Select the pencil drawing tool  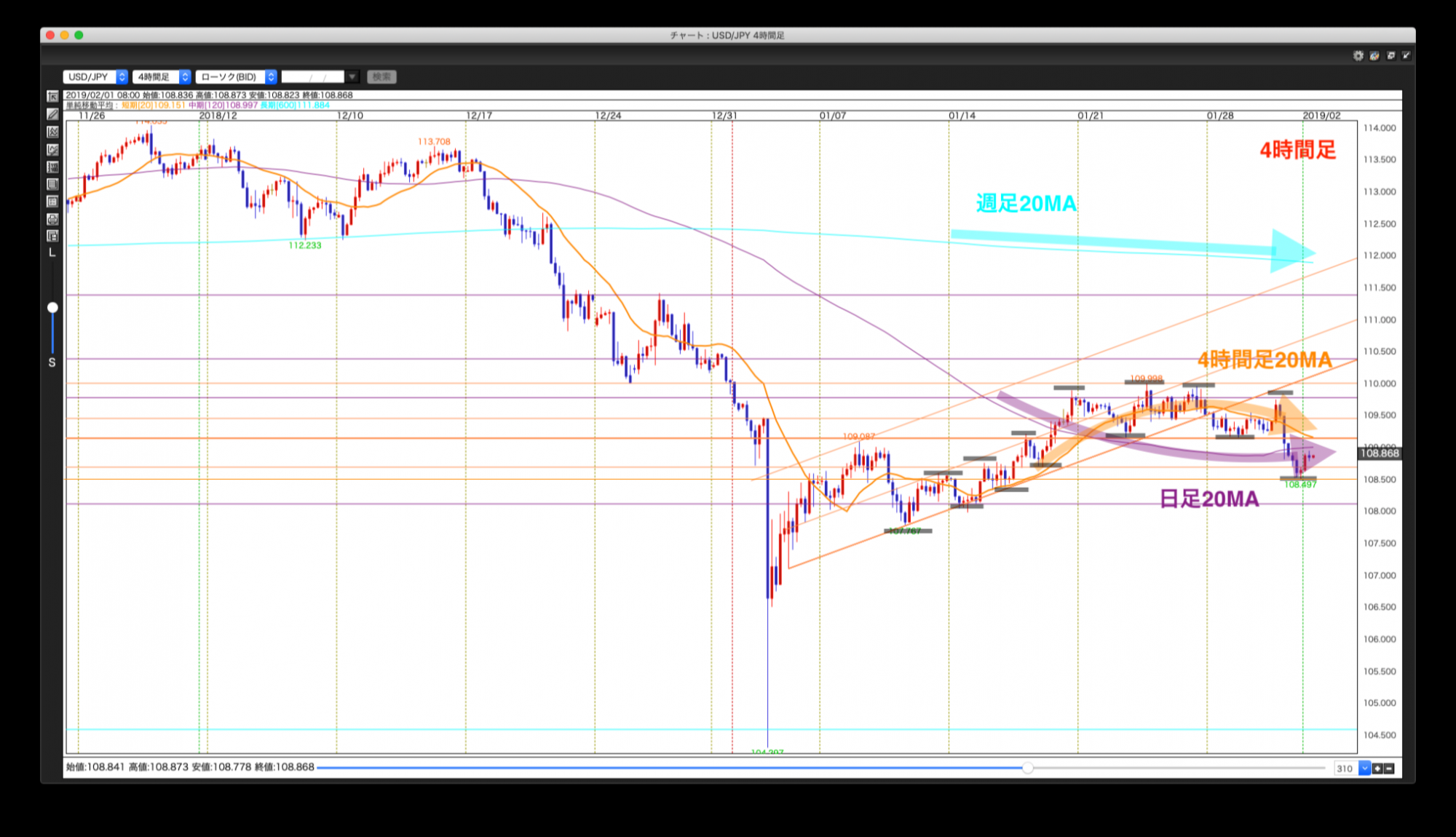(x=52, y=114)
